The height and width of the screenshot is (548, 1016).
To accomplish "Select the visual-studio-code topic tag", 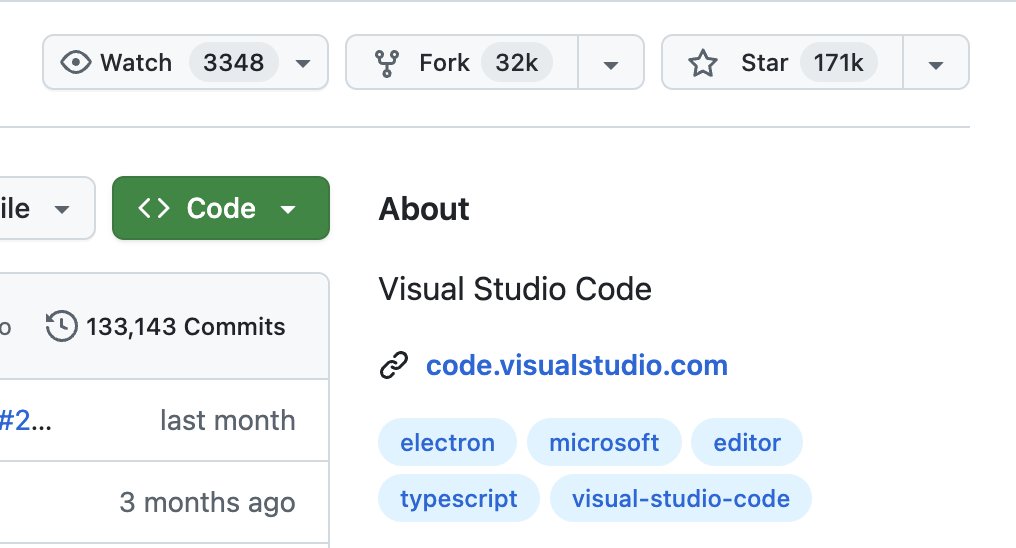I will (680, 498).
